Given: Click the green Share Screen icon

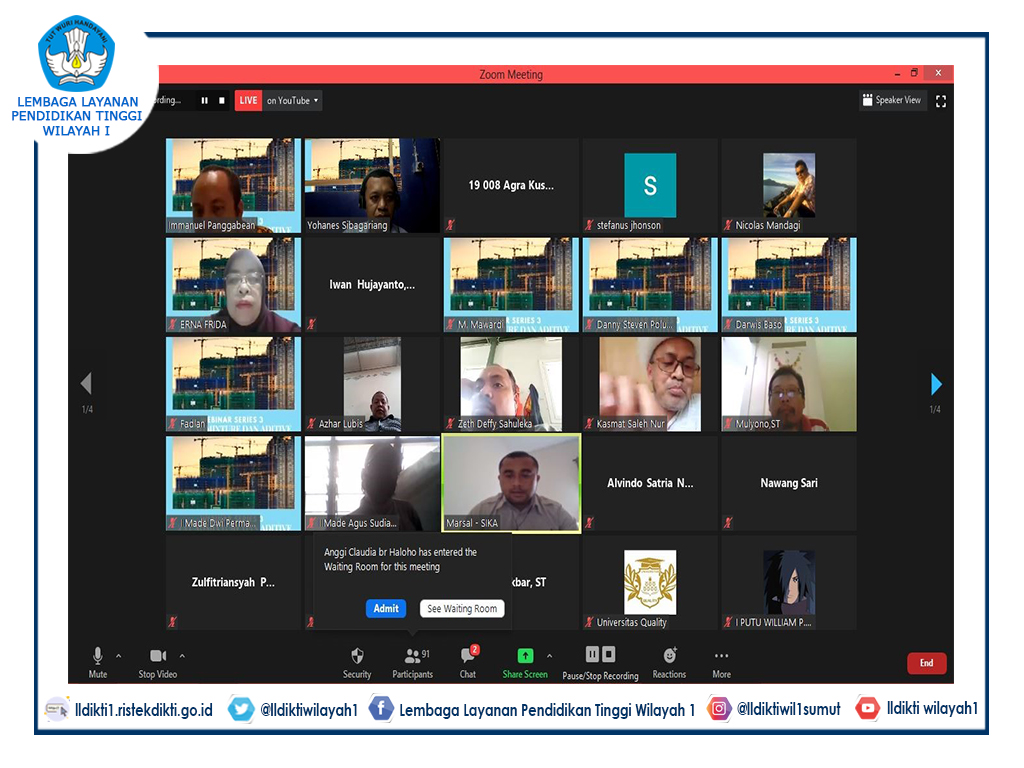Looking at the screenshot, I should click(525, 655).
